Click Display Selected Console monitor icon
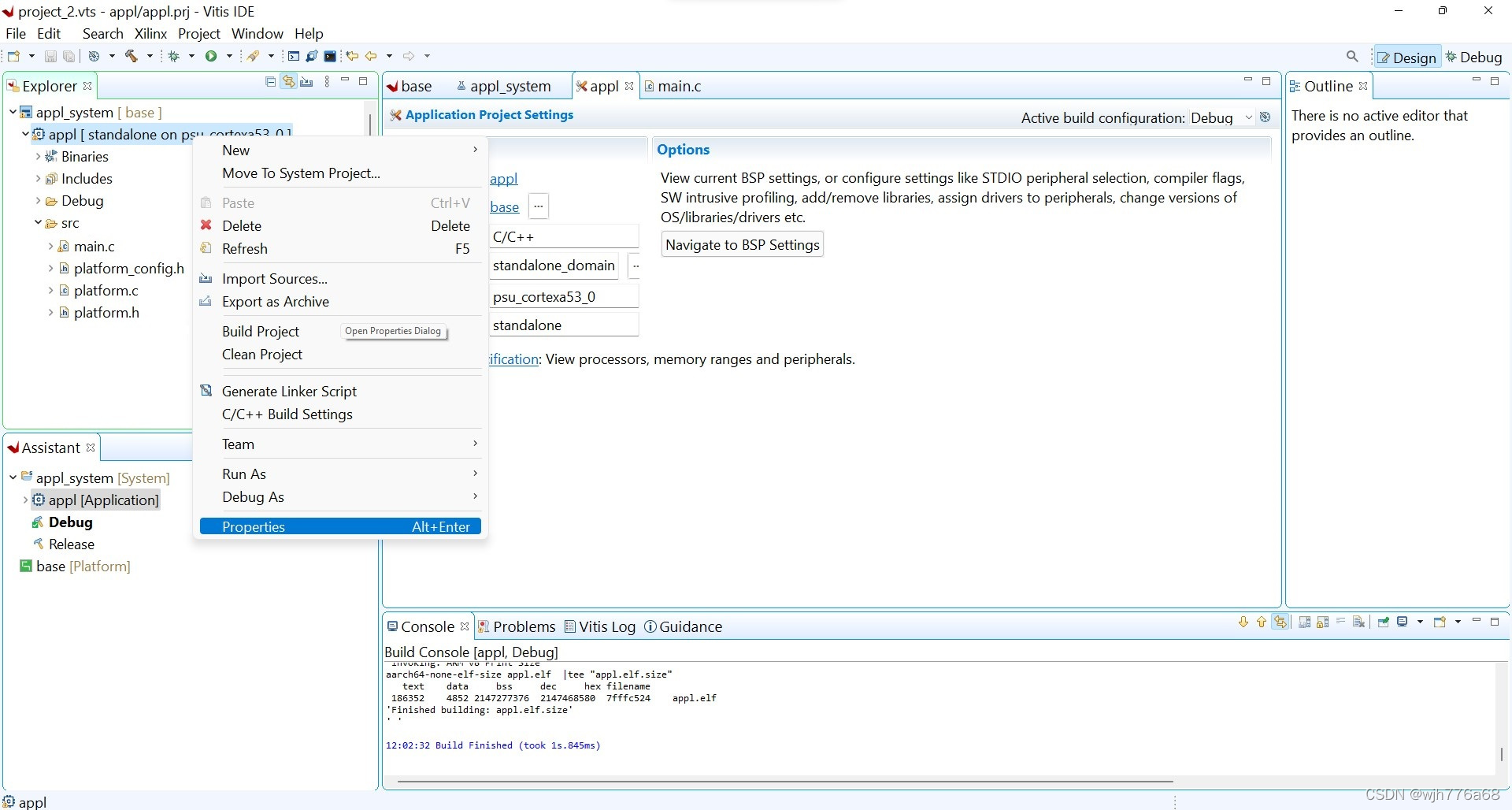1512x810 pixels. click(x=1403, y=622)
